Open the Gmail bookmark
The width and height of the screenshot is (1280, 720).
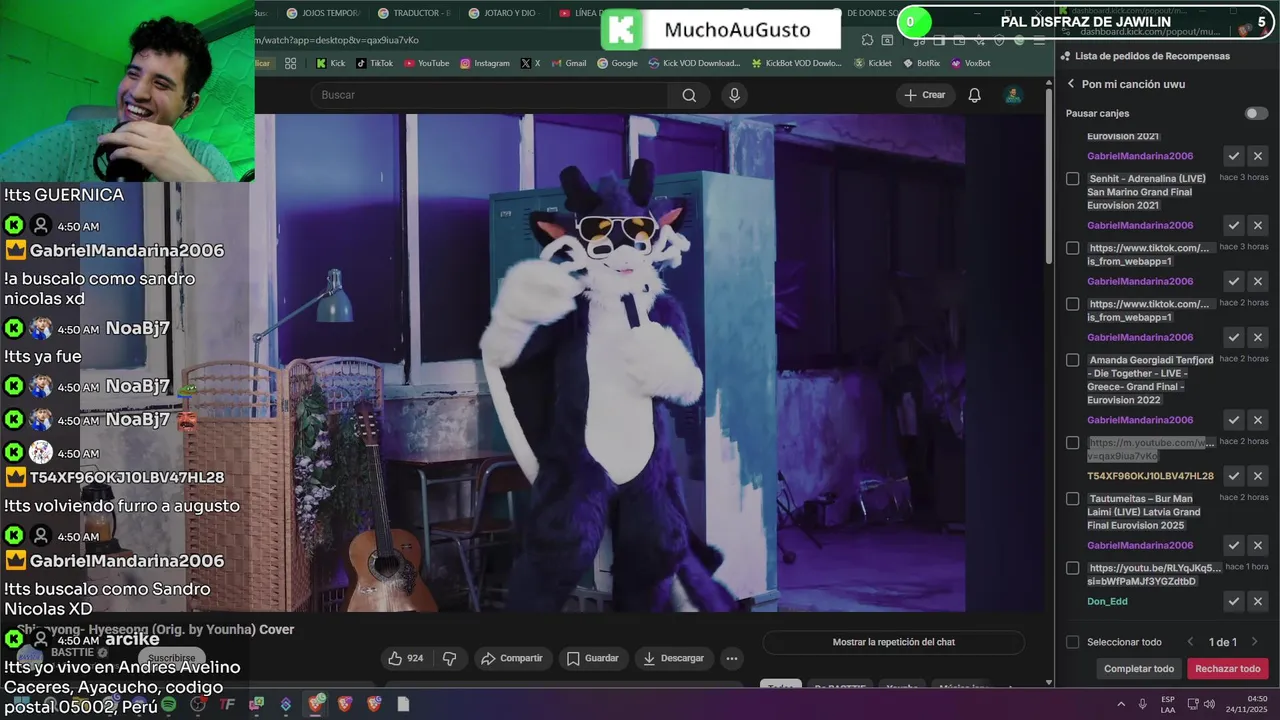pos(568,63)
